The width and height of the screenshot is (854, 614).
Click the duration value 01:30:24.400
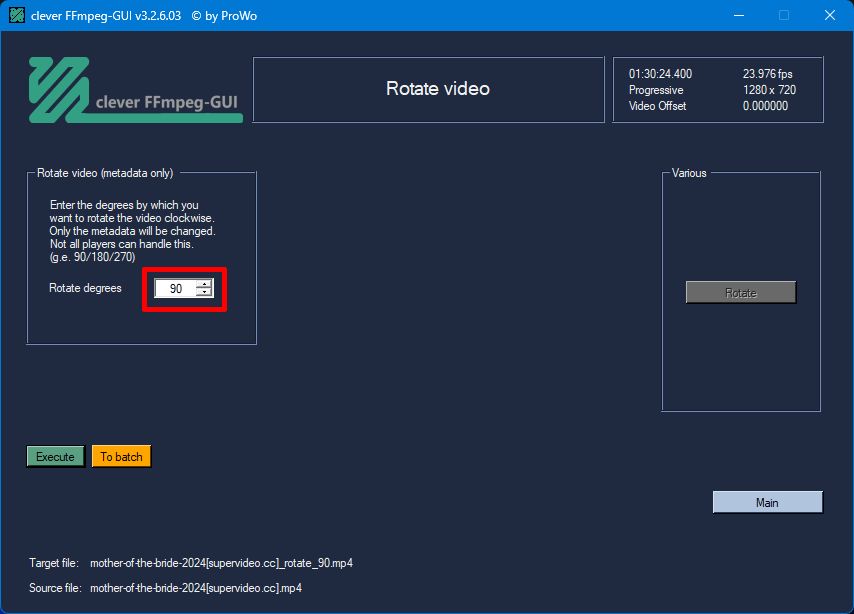click(660, 74)
